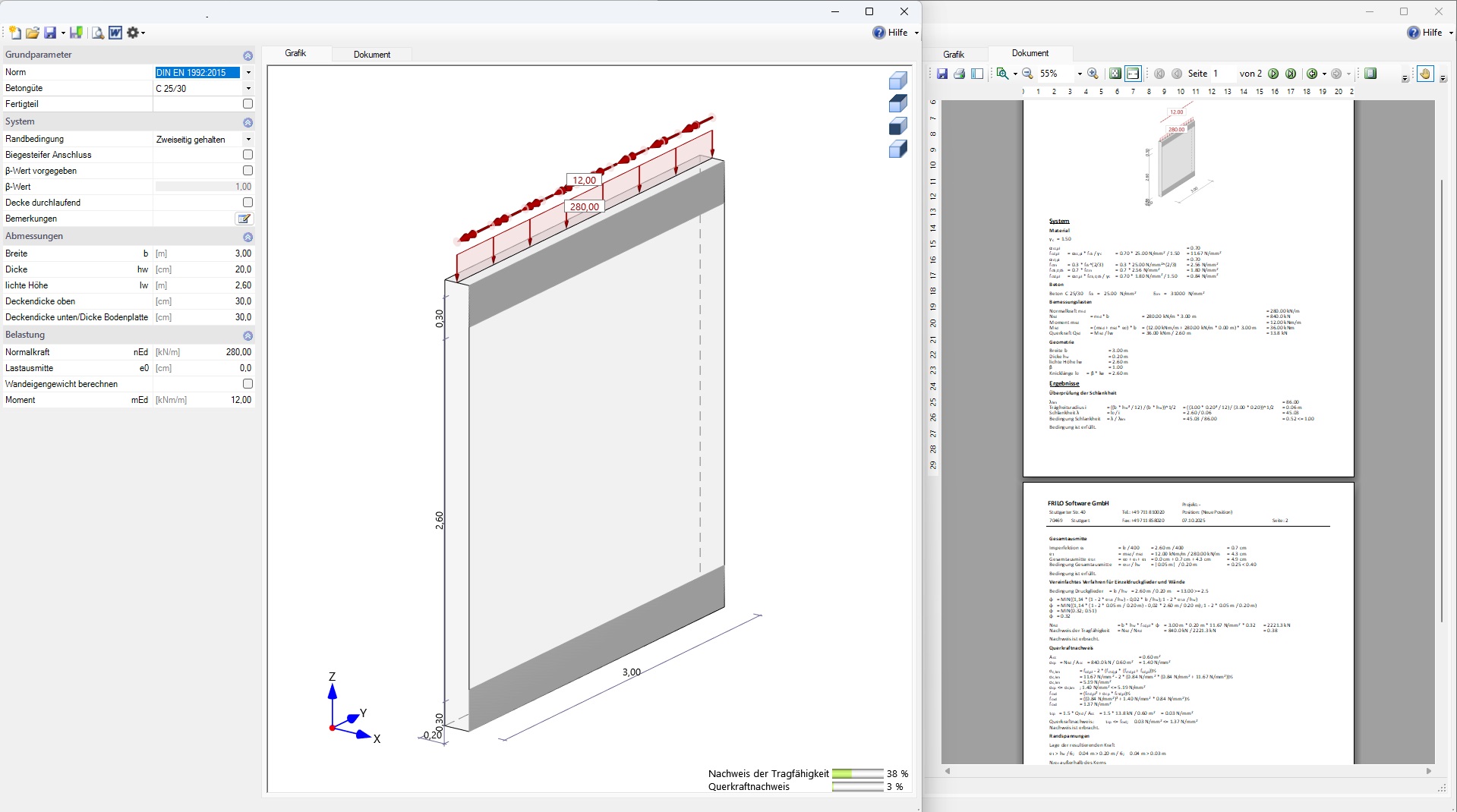
Task: Check Wandeigengewicht berechnen option
Action: pos(248,384)
